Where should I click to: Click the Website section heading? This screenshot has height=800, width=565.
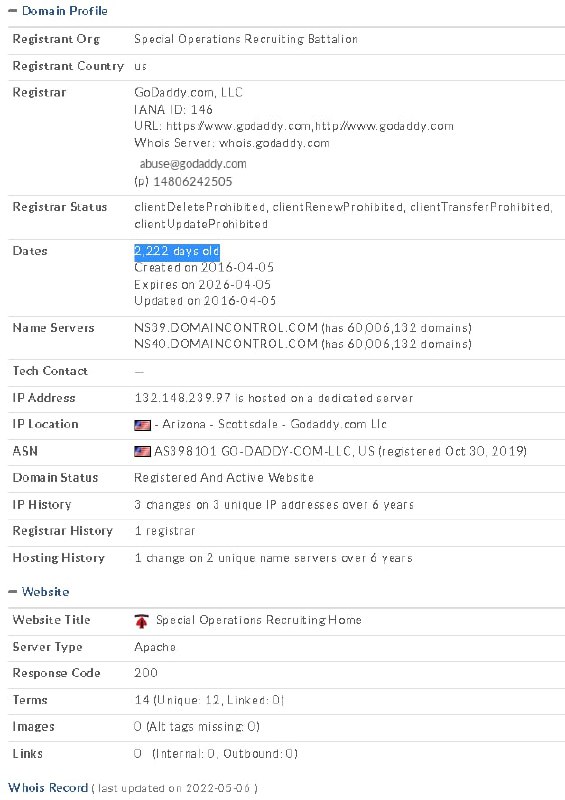click(45, 592)
